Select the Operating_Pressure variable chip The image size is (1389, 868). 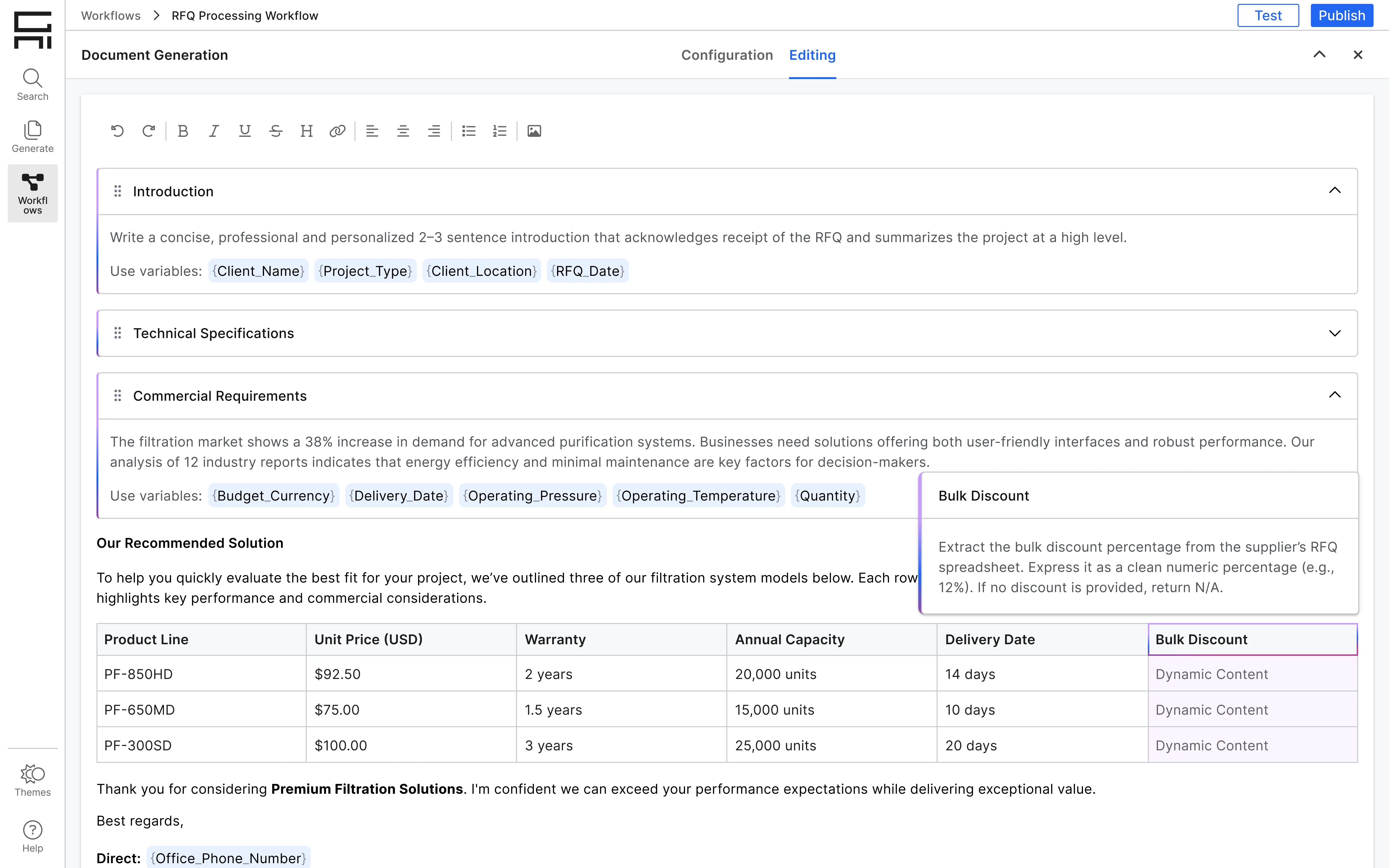[533, 495]
